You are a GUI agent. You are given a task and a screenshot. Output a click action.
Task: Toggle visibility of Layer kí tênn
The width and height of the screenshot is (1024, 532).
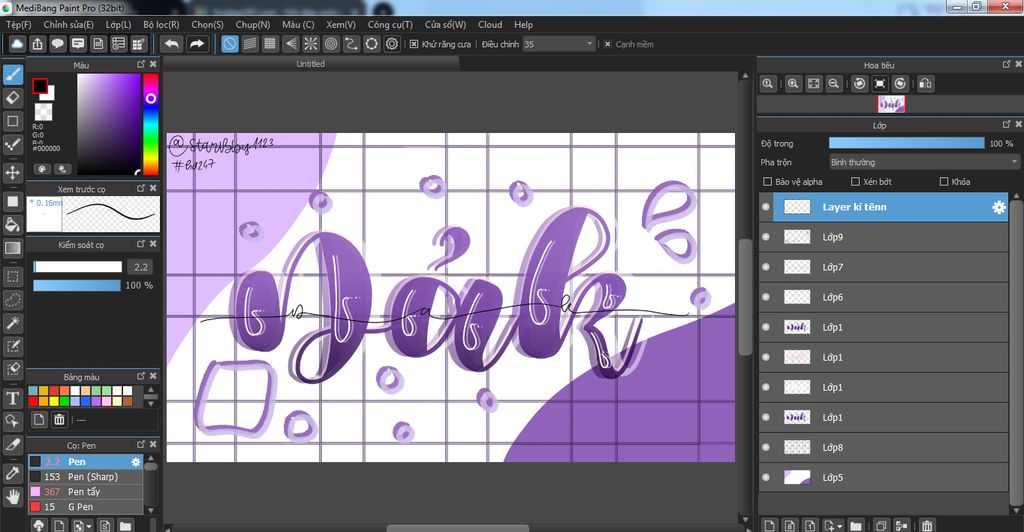point(766,207)
